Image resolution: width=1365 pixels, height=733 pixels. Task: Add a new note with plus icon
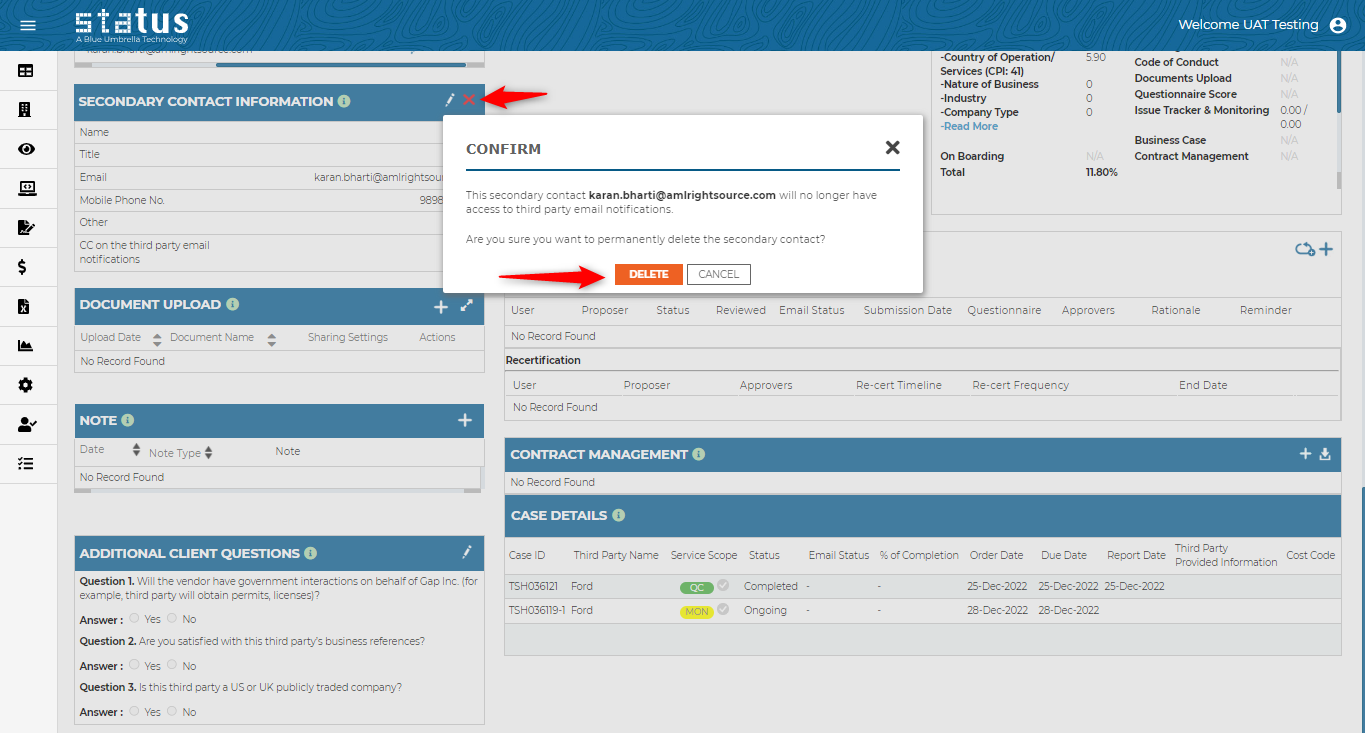(465, 420)
